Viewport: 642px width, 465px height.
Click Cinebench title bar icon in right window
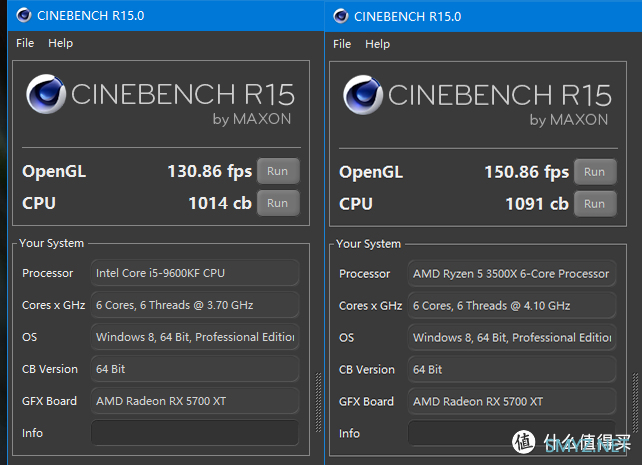click(341, 16)
